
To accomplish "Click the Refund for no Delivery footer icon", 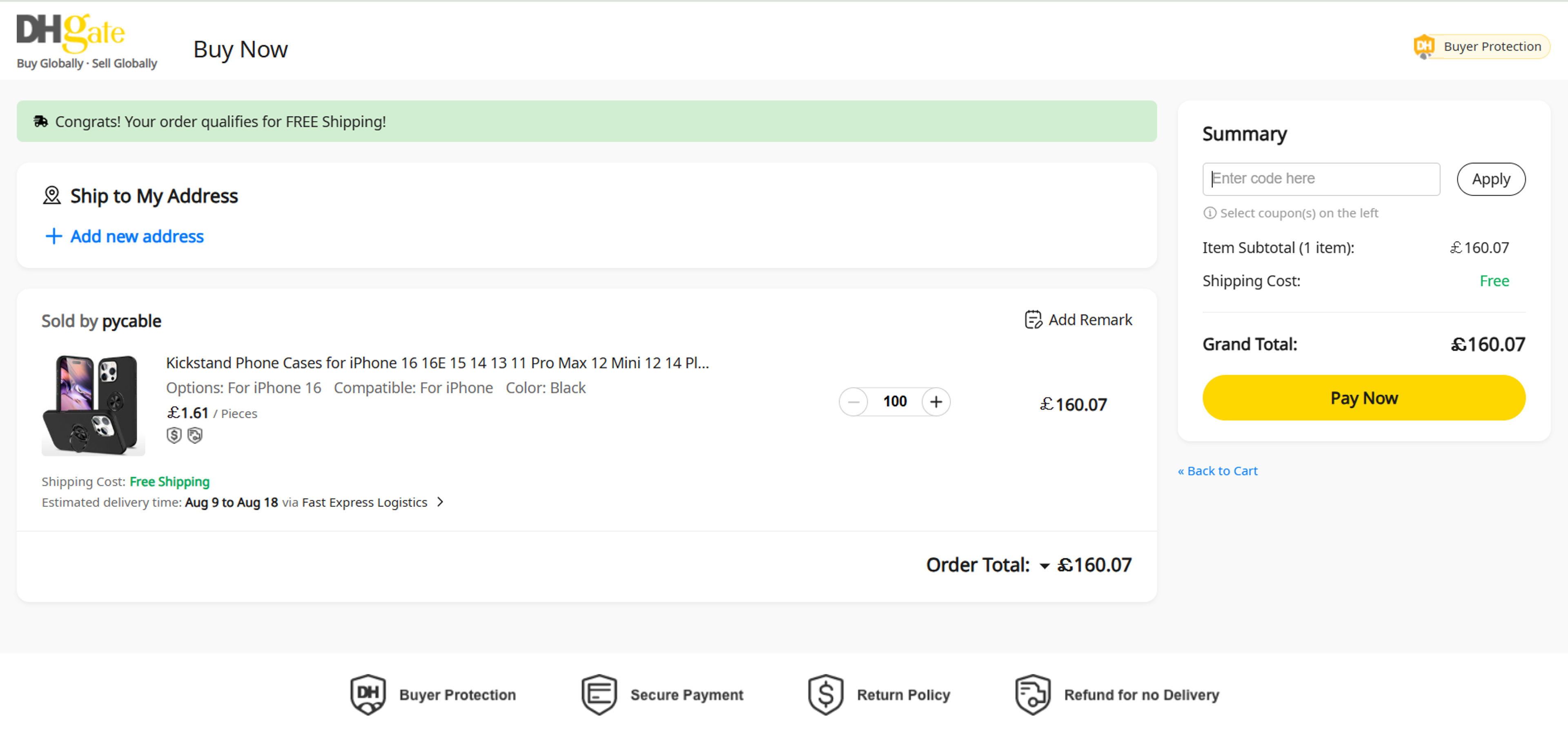I will [1032, 694].
